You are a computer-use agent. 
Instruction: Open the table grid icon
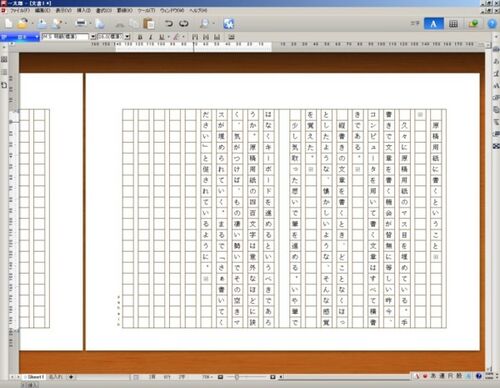[x=453, y=24]
